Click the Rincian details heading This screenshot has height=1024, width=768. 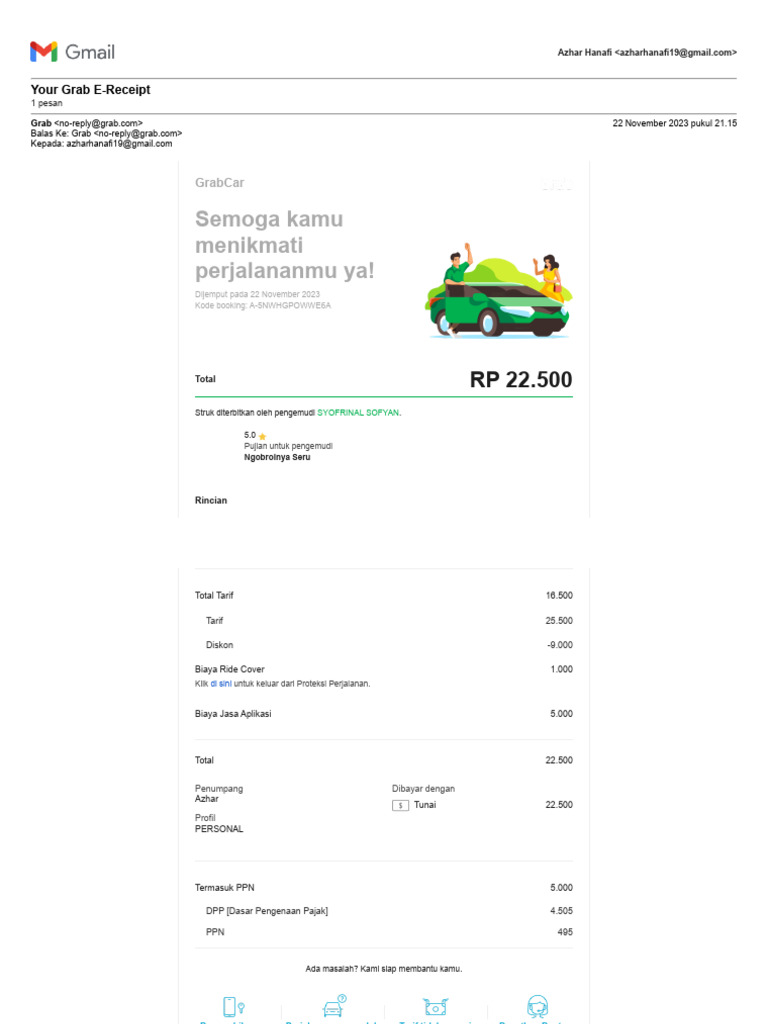[x=211, y=500]
